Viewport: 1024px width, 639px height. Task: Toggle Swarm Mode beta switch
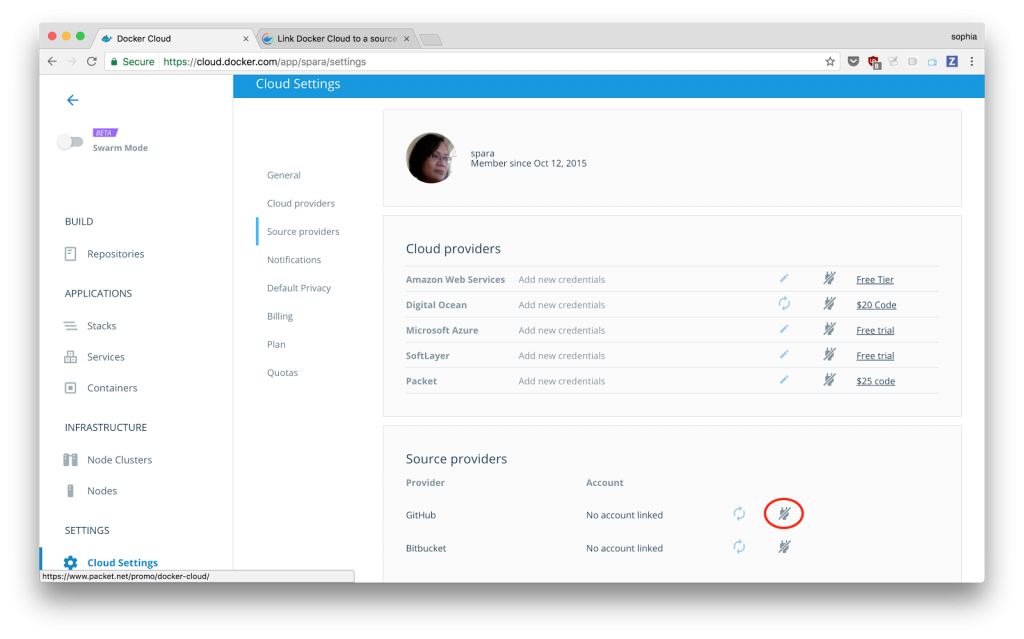point(71,141)
